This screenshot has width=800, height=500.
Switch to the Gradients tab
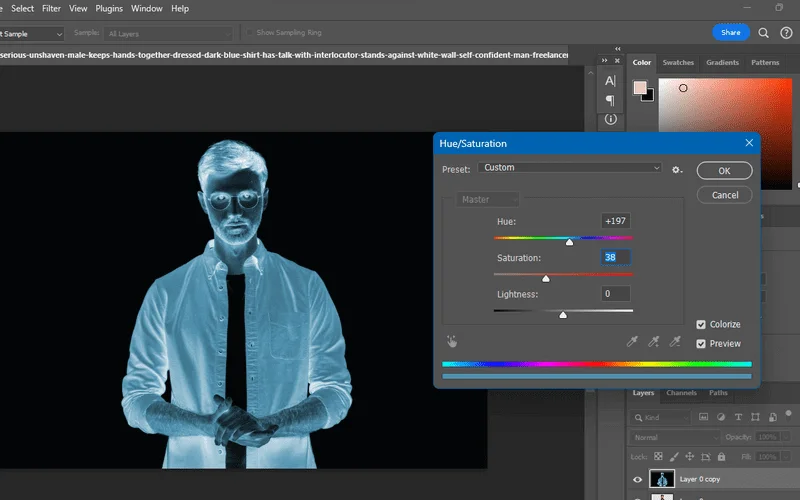point(722,62)
